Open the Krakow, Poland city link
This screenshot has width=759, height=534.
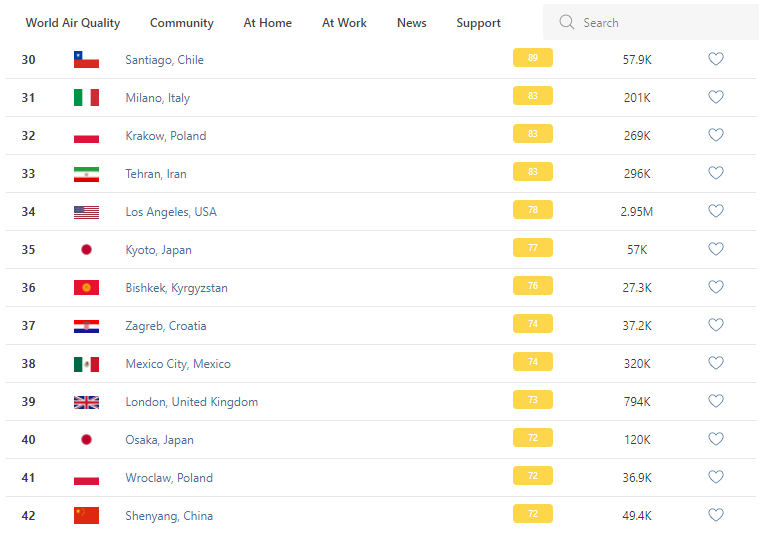(x=165, y=136)
